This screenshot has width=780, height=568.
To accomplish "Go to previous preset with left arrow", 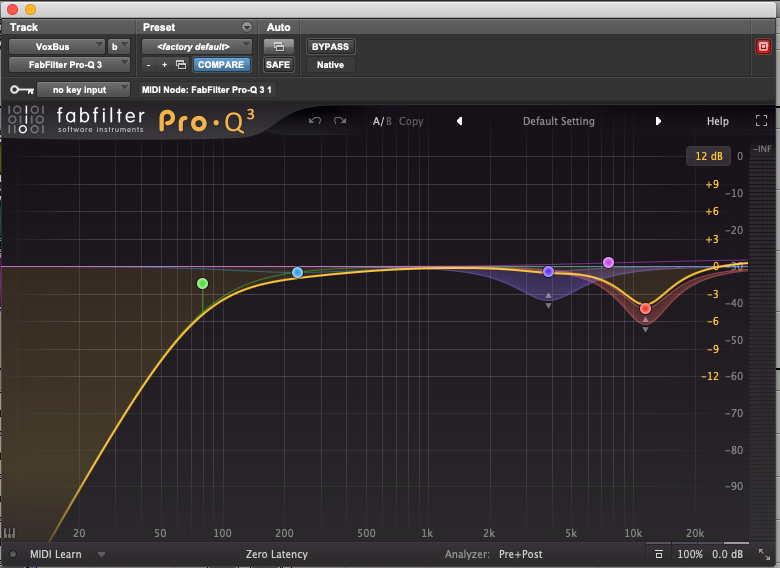I will (460, 121).
